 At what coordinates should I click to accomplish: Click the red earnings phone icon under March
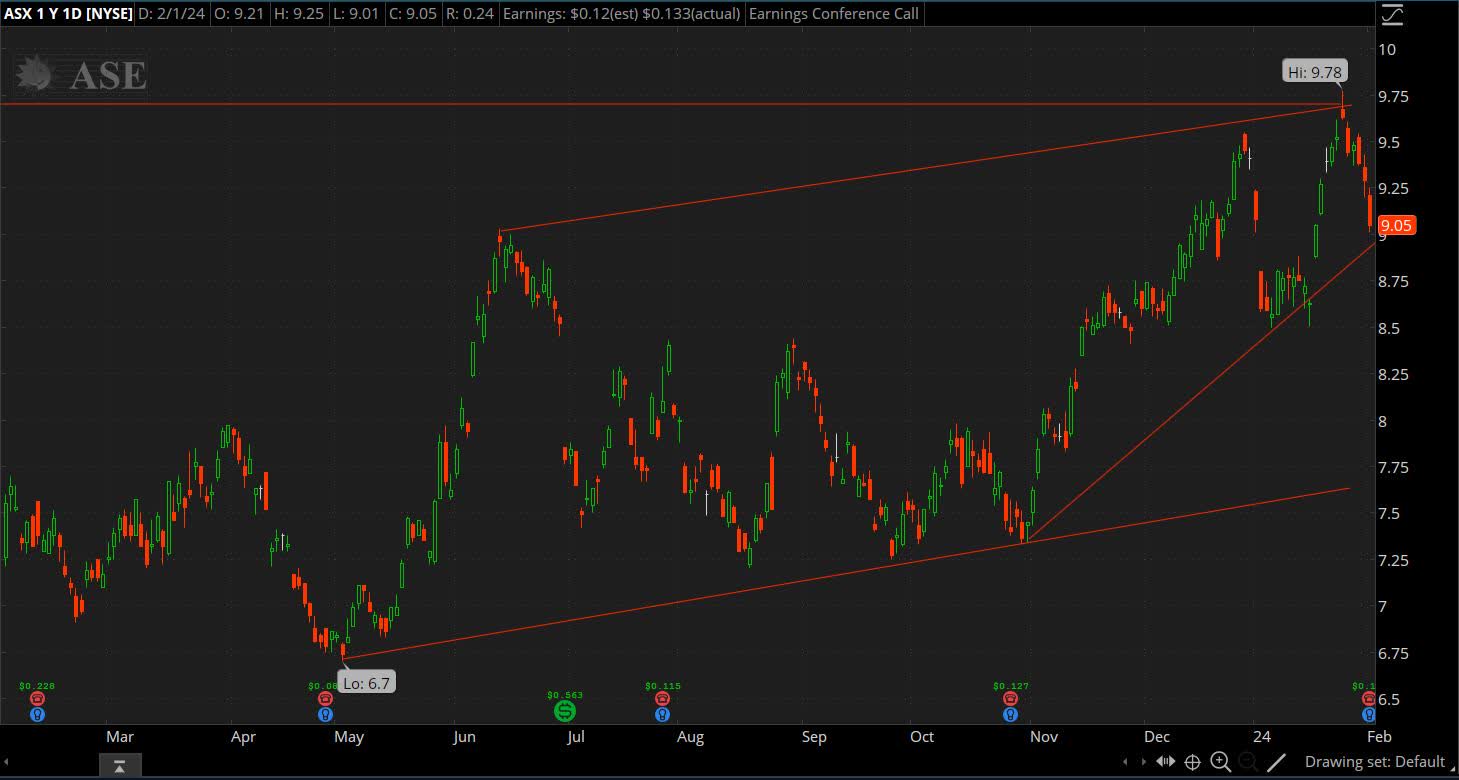pos(37,699)
